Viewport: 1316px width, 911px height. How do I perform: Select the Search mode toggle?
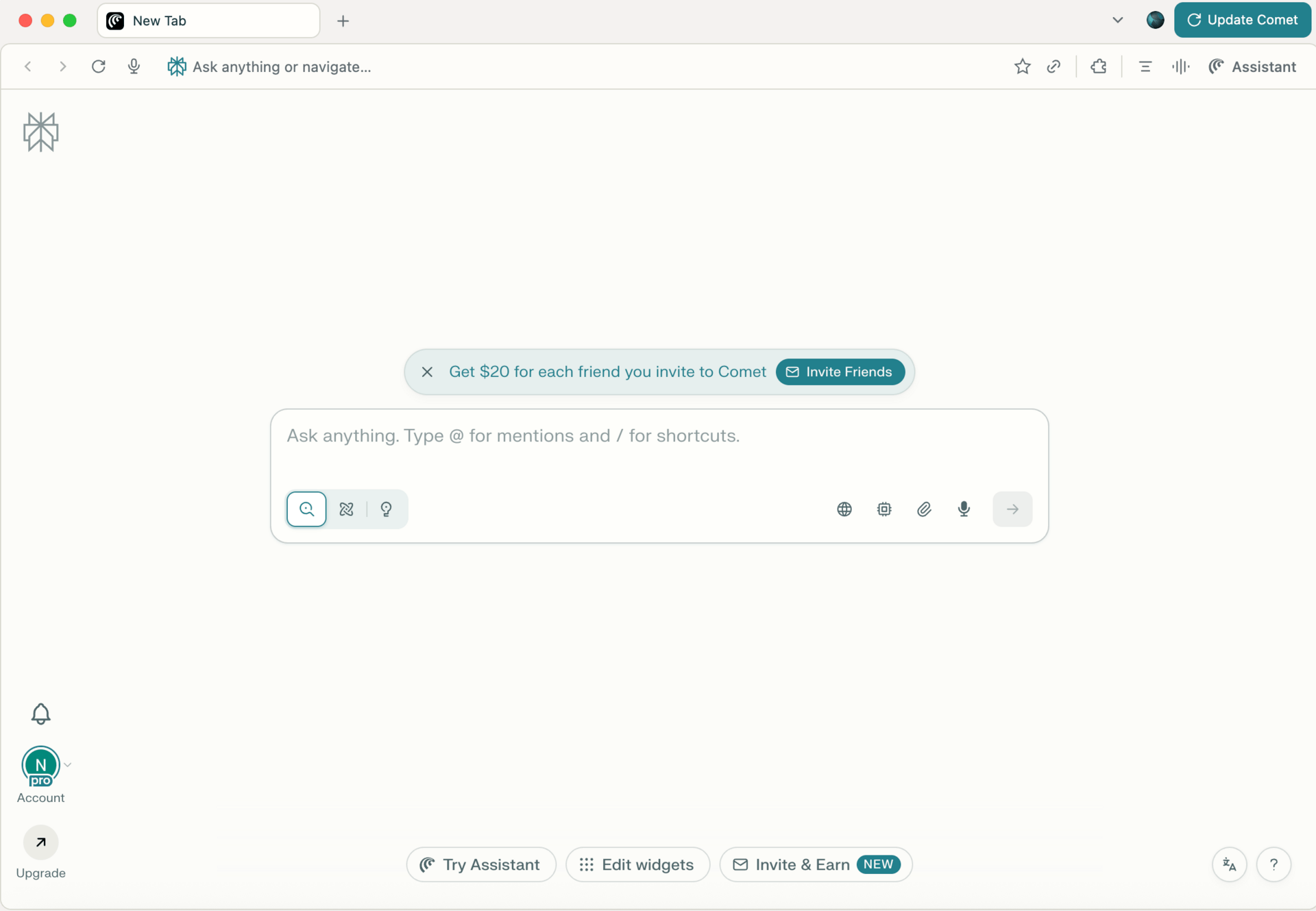point(306,509)
